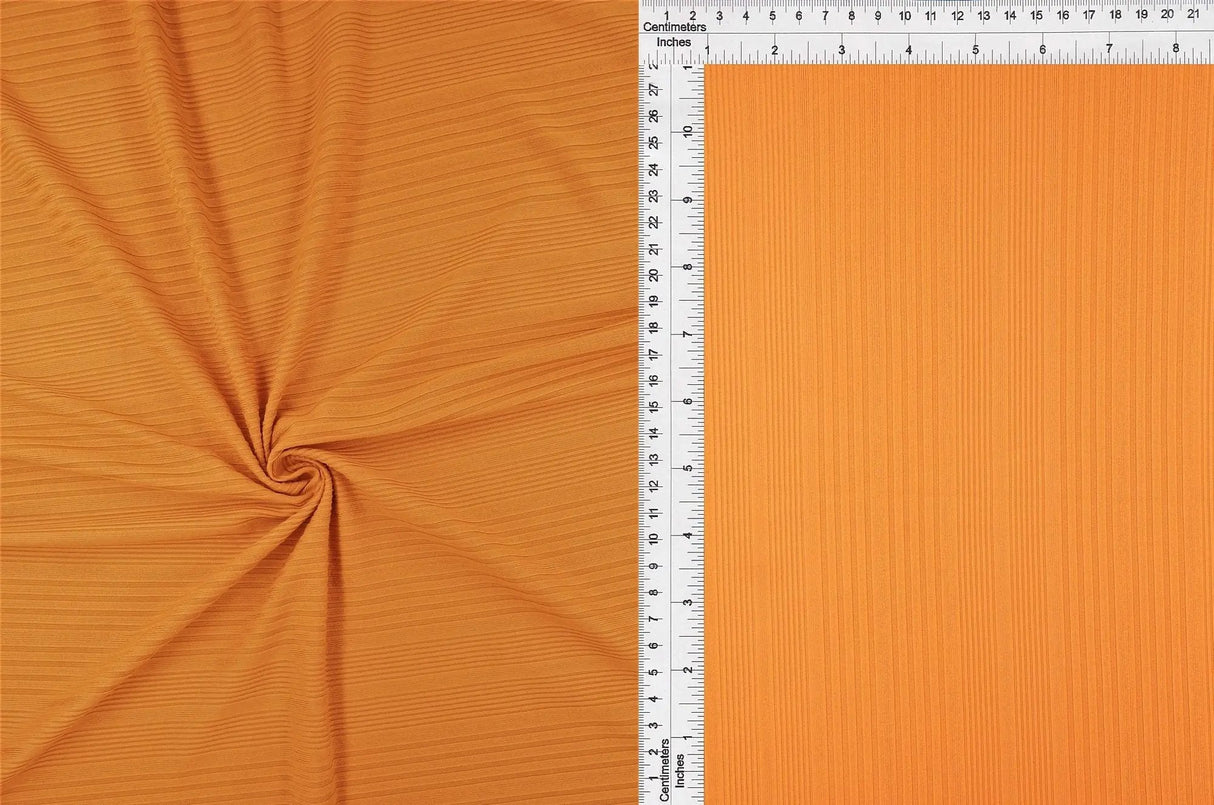This screenshot has height=805, width=1214.
Task: Click the top-left corner where both rulers meet
Action: [x=645, y=35]
